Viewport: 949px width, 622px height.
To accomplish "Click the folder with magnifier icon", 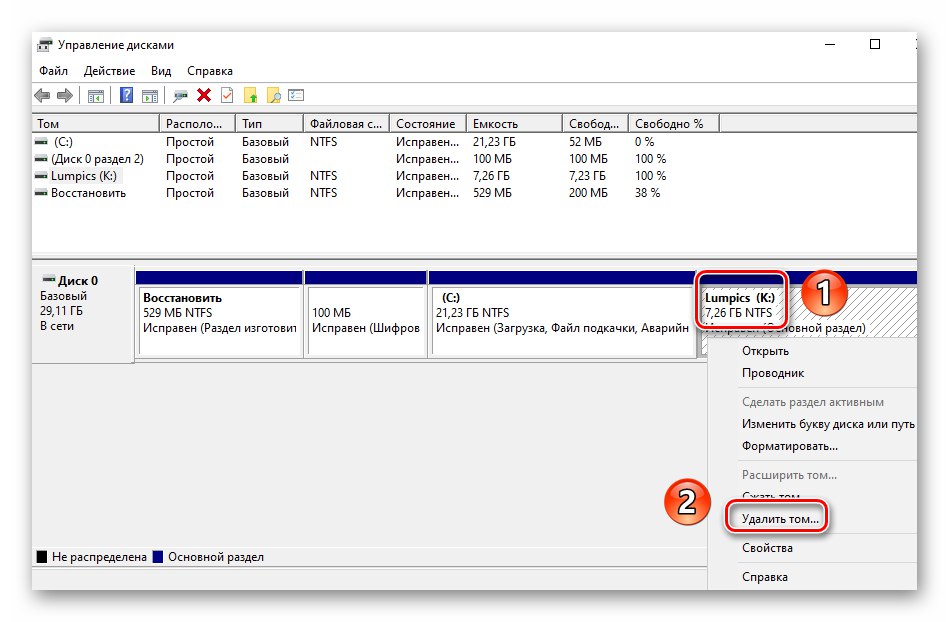I will click(x=274, y=96).
